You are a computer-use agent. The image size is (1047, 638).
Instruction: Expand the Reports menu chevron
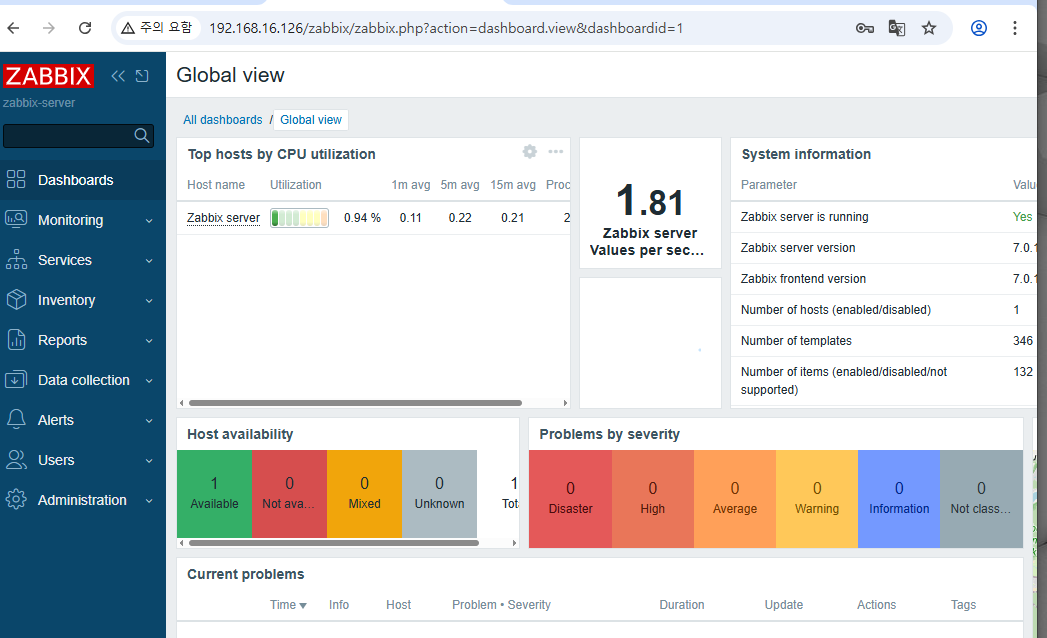click(x=149, y=341)
